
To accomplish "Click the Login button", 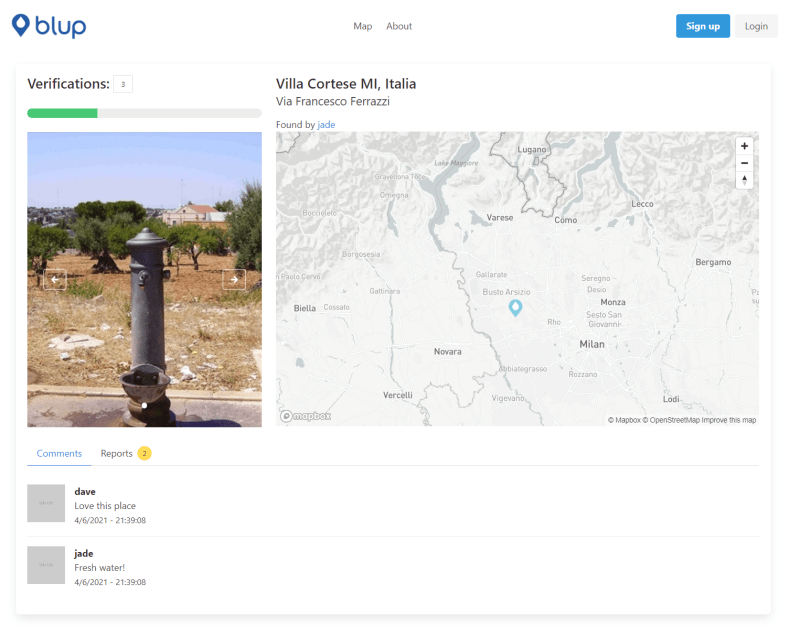I will [x=756, y=26].
